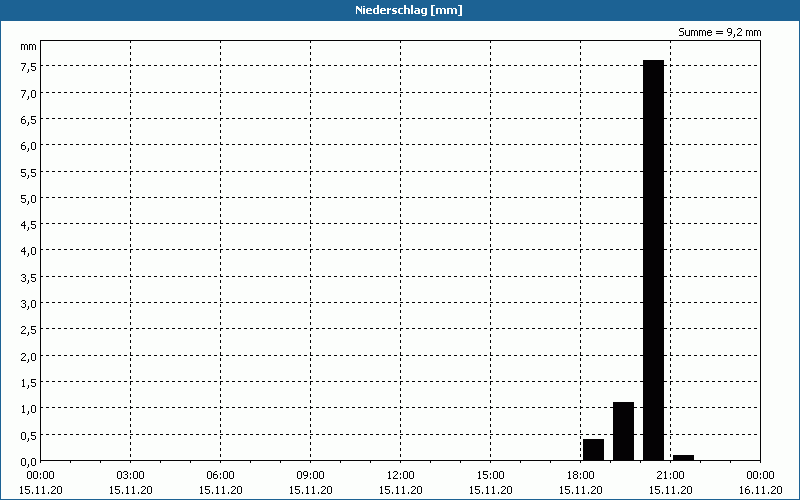Click the 2,5 y-axis label
This screenshot has height=500, width=800.
[x=29, y=331]
